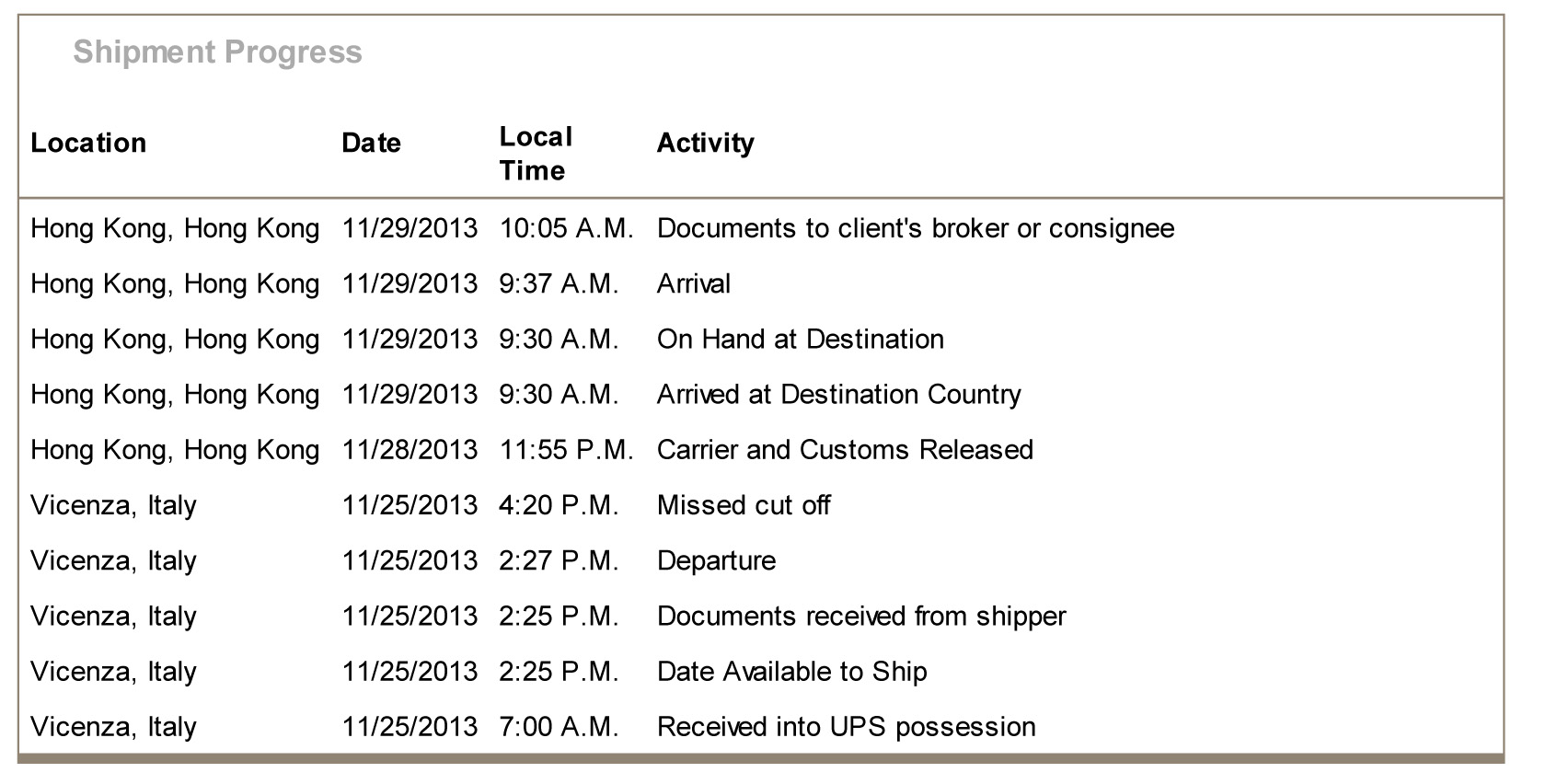Select the Arrival activity entry
This screenshot has height=784, width=1546.
click(x=693, y=284)
